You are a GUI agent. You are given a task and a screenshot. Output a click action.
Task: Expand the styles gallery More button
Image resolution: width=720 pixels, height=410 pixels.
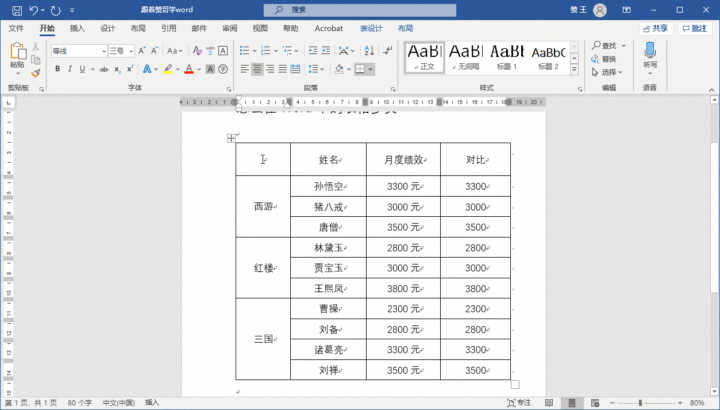tap(574, 70)
